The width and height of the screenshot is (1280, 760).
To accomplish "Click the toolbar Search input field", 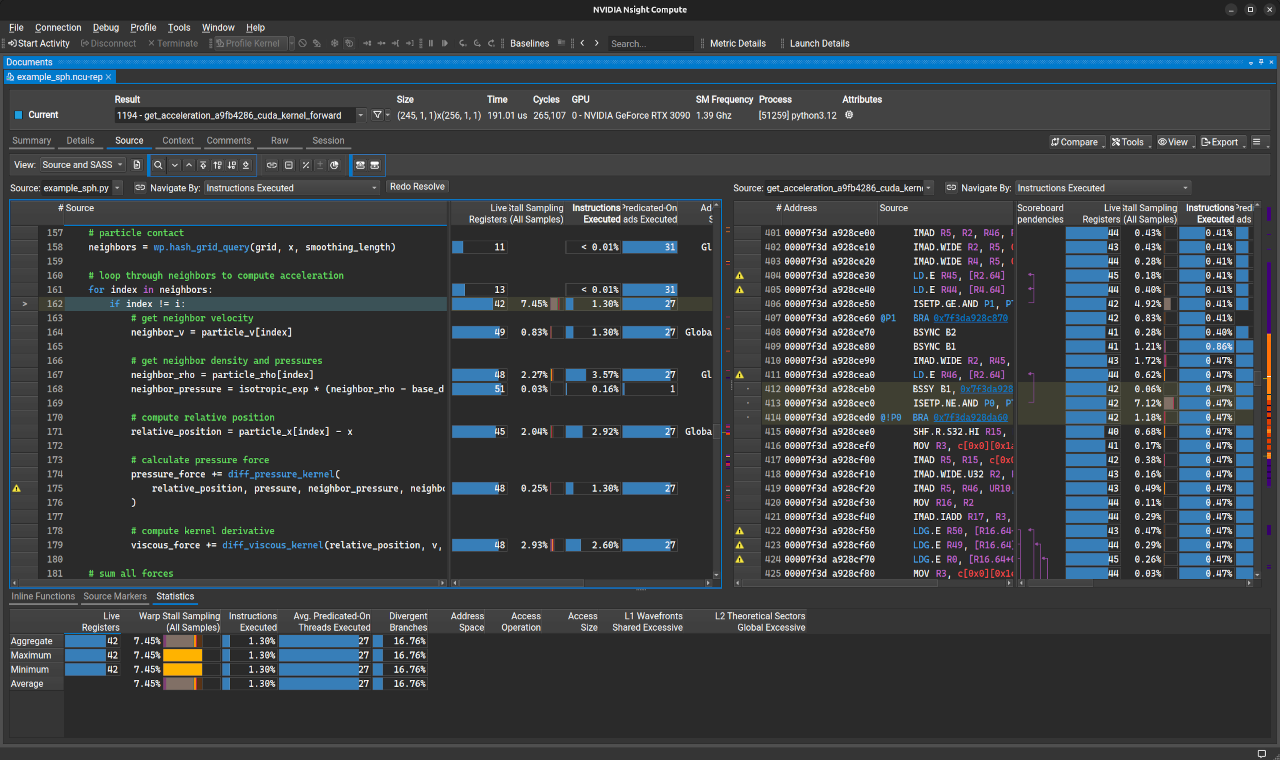I will [x=650, y=44].
